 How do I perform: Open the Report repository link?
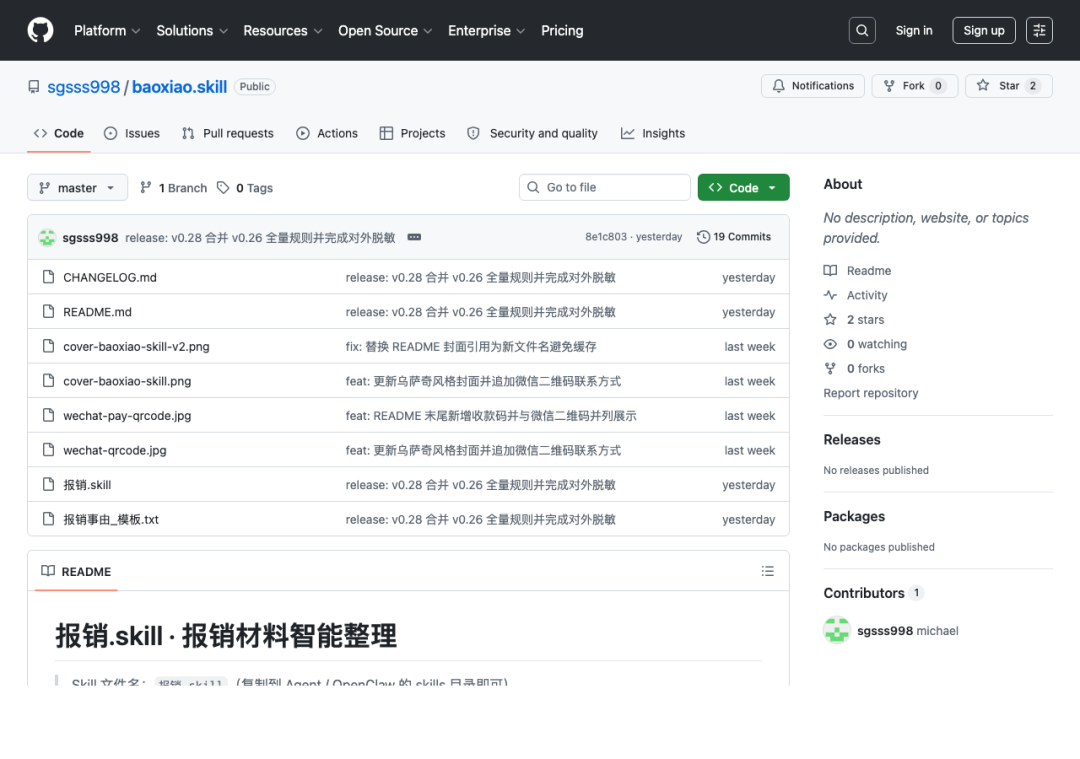pos(871,393)
